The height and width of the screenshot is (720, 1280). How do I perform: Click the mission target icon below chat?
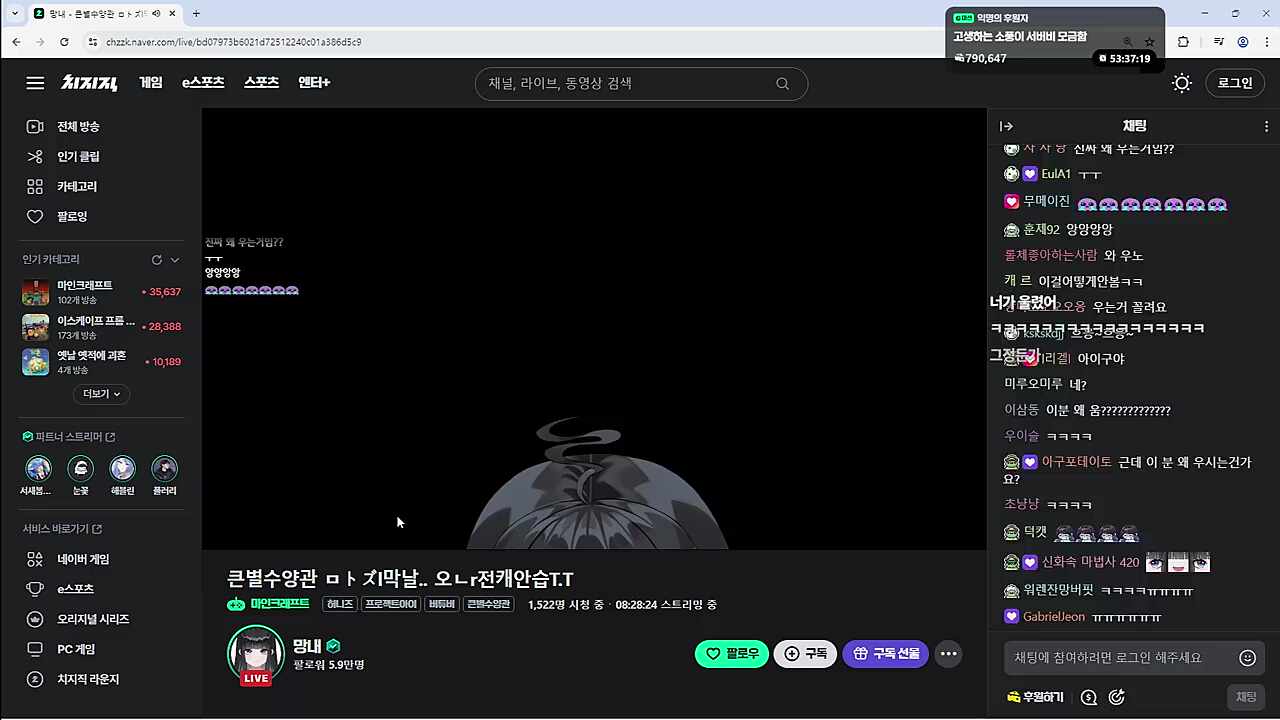(x=1117, y=697)
